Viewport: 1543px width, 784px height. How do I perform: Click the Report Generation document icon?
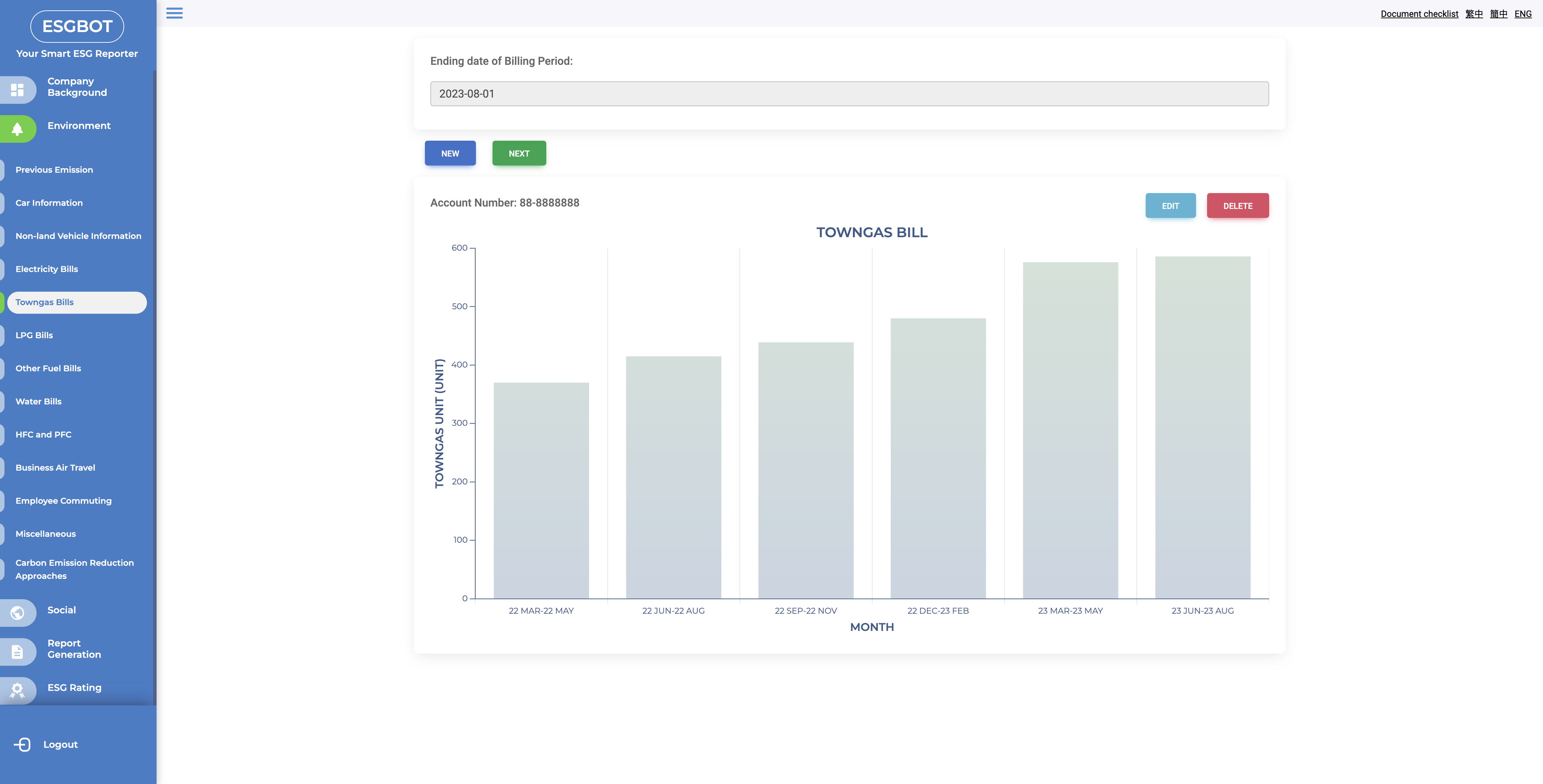17,652
